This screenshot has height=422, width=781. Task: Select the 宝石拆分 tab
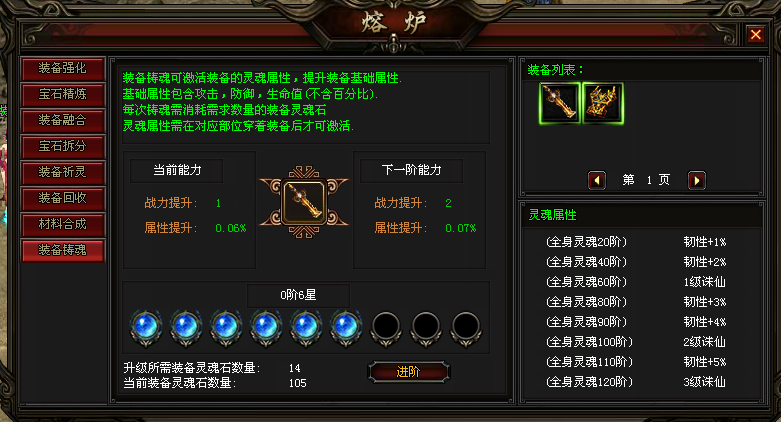63,146
